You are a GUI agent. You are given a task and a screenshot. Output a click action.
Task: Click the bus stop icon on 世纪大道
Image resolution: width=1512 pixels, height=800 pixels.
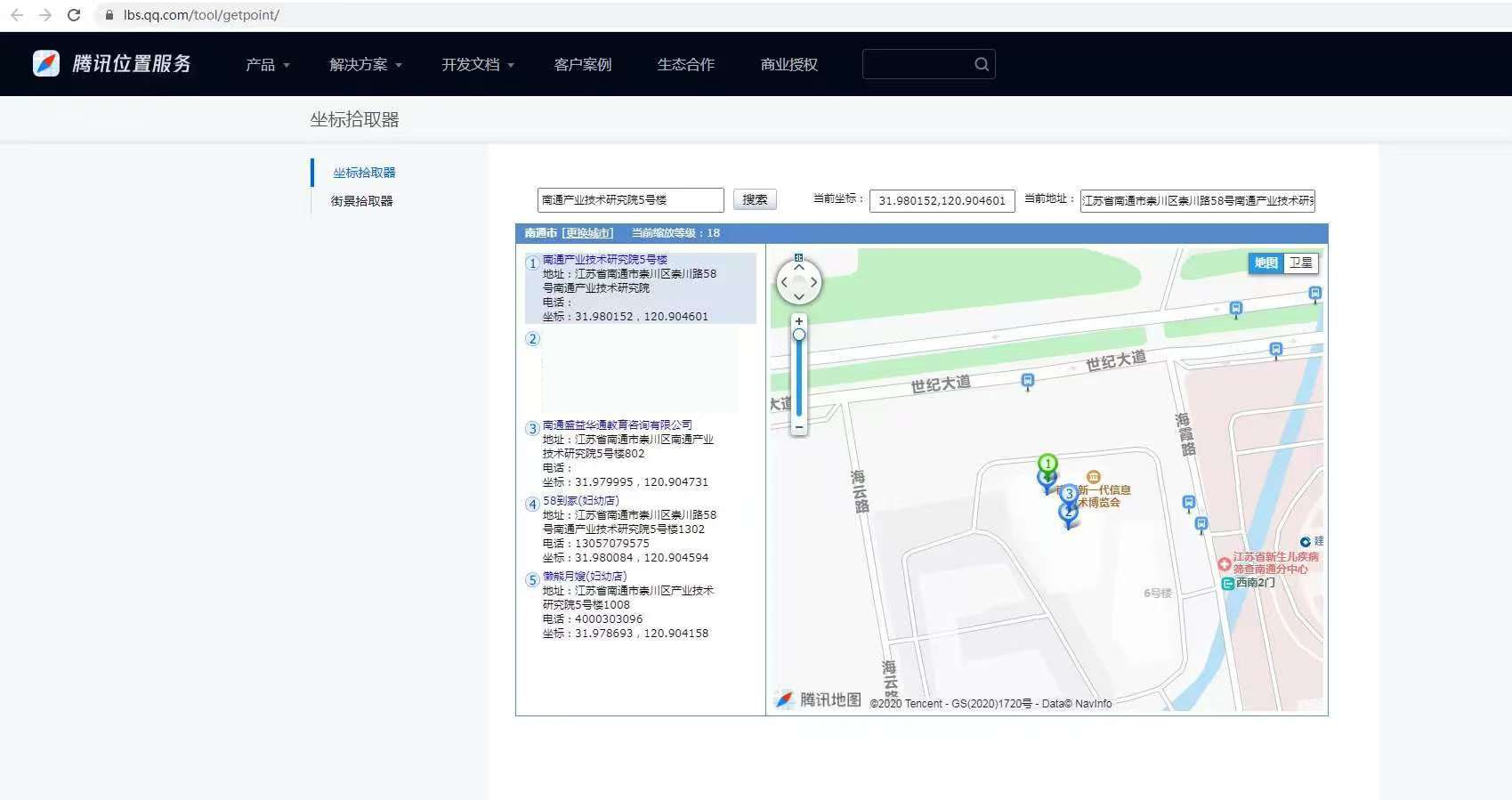1028,382
